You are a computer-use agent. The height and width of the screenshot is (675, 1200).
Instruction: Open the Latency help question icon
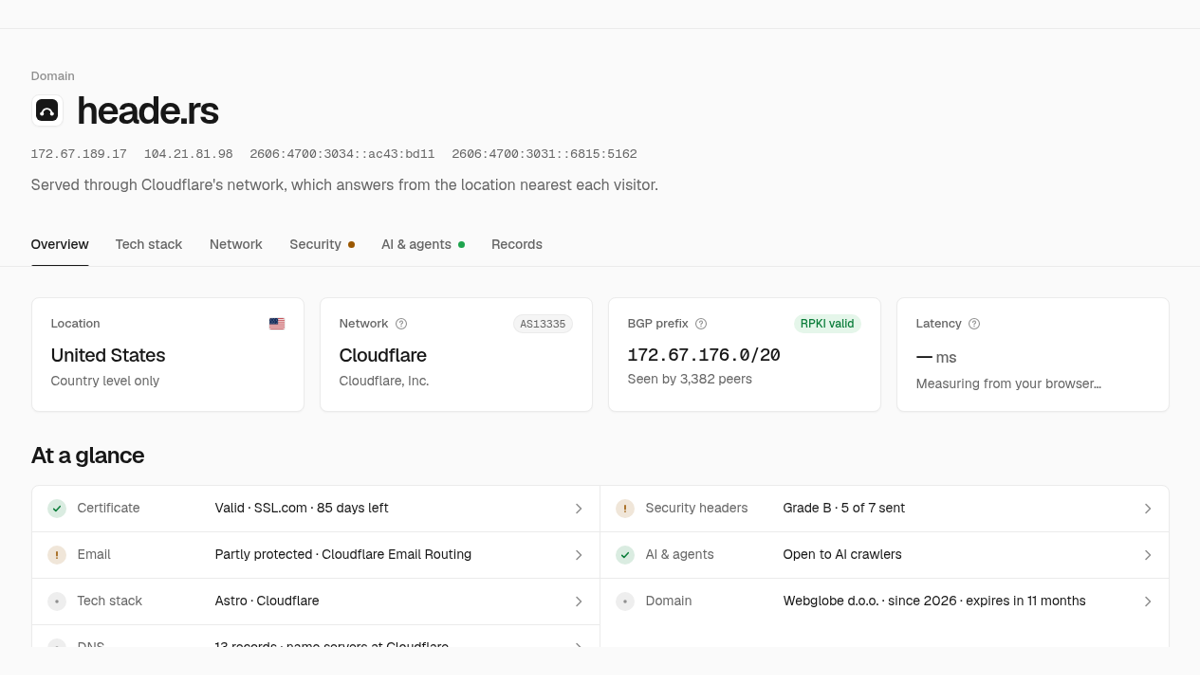(x=974, y=324)
